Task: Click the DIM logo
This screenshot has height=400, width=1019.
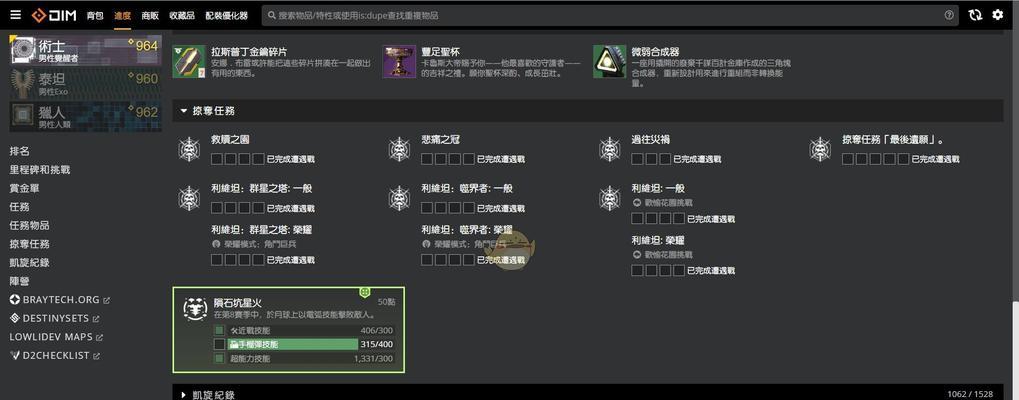Action: (54, 15)
